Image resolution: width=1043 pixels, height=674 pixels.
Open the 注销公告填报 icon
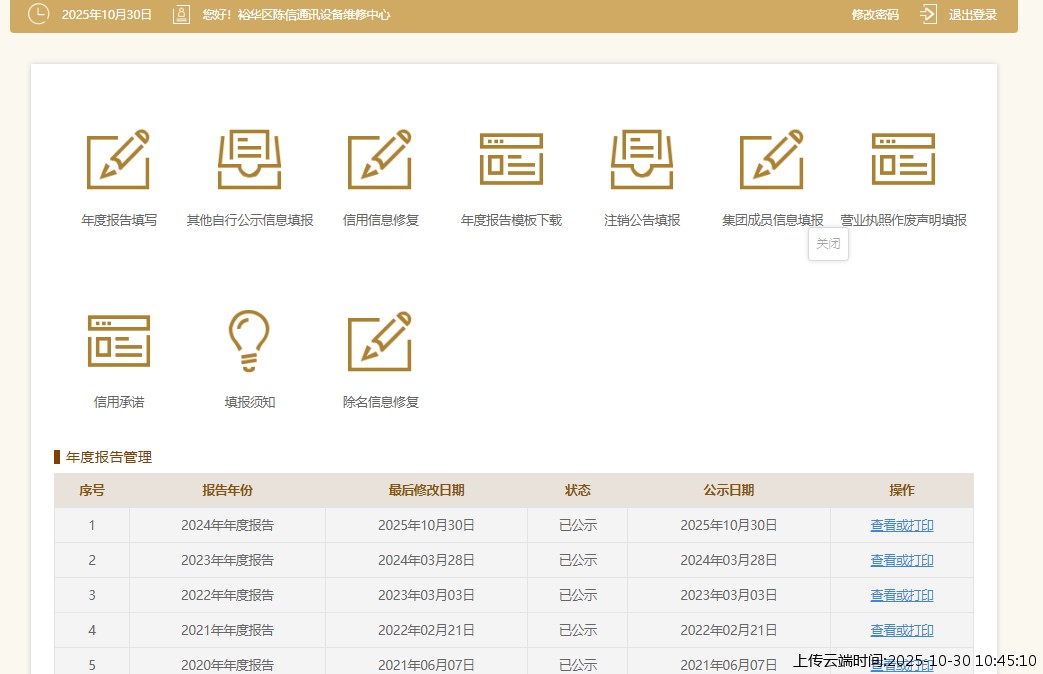pyautogui.click(x=642, y=159)
